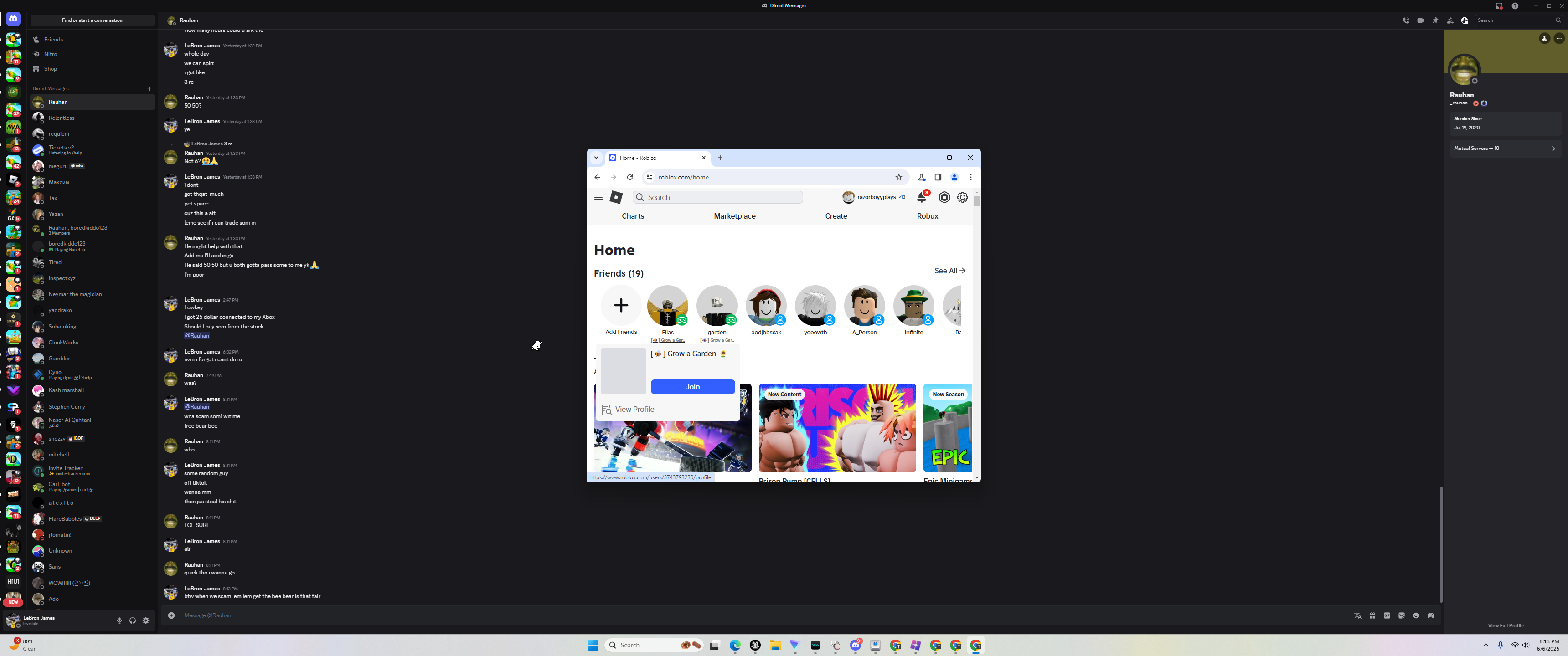Viewport: 1568px width, 656px height.
Task: Open Chrome Labs flask icon
Action: pos(922,178)
